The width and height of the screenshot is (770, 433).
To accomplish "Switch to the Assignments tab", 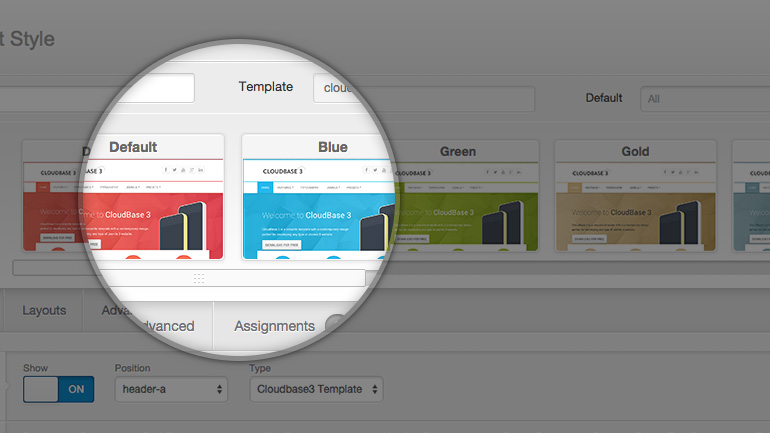I will click(274, 326).
